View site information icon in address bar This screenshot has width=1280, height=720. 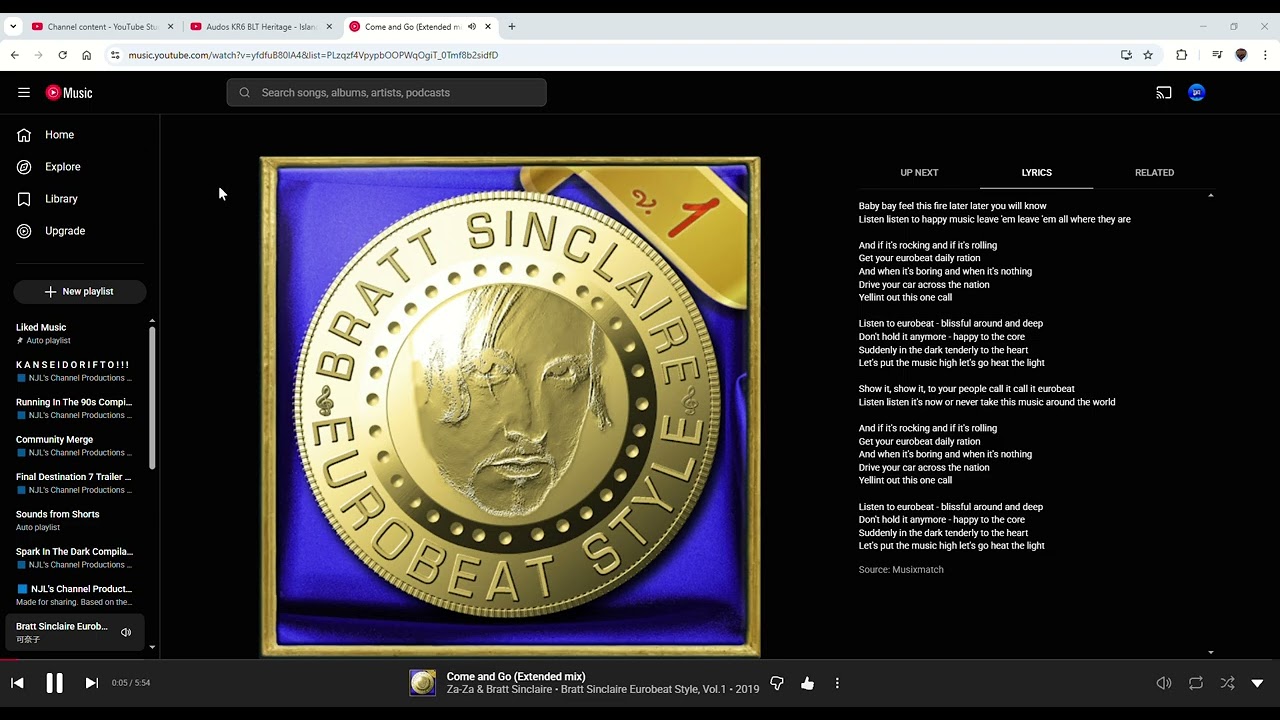(x=115, y=55)
